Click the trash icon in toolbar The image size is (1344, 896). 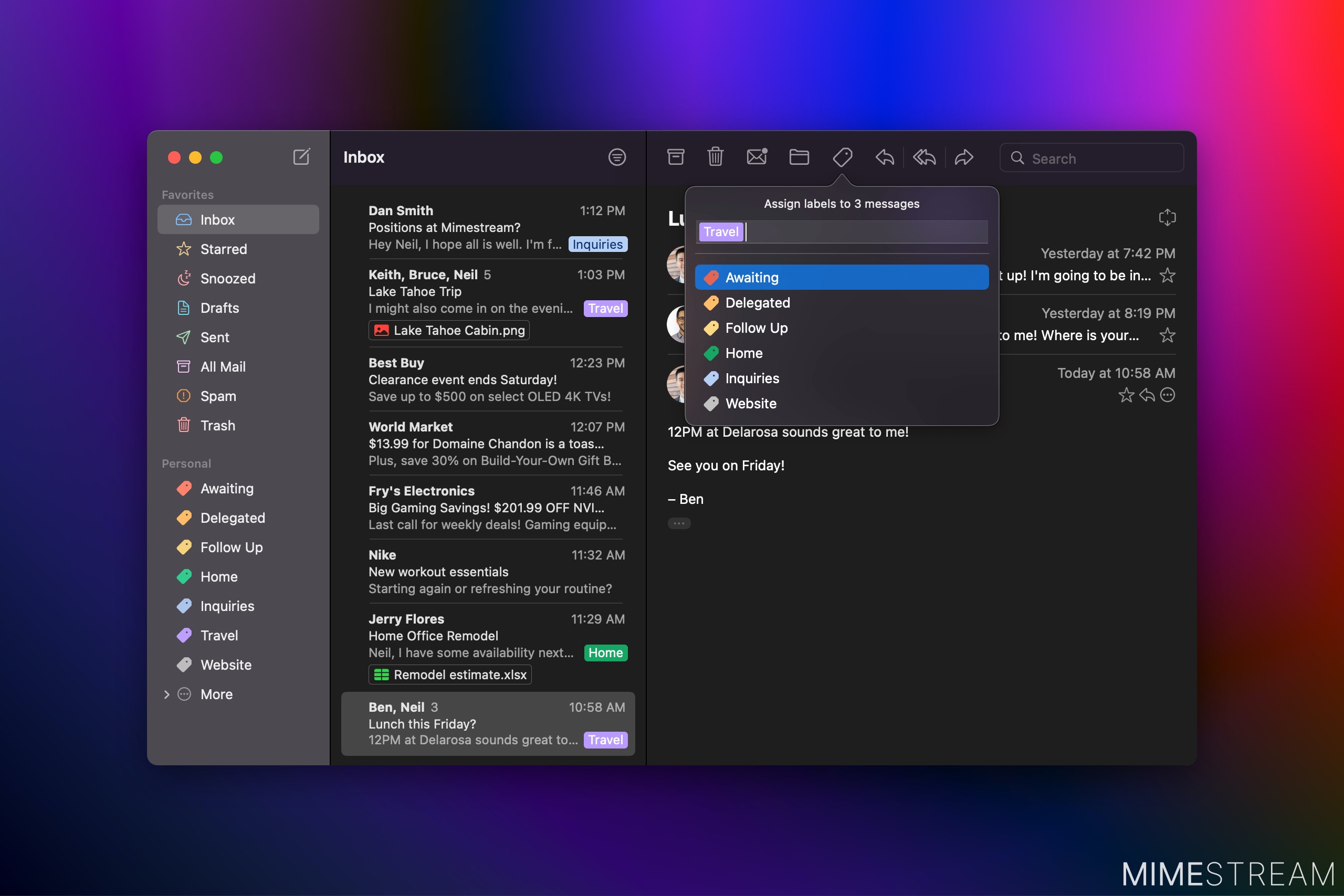(x=716, y=157)
